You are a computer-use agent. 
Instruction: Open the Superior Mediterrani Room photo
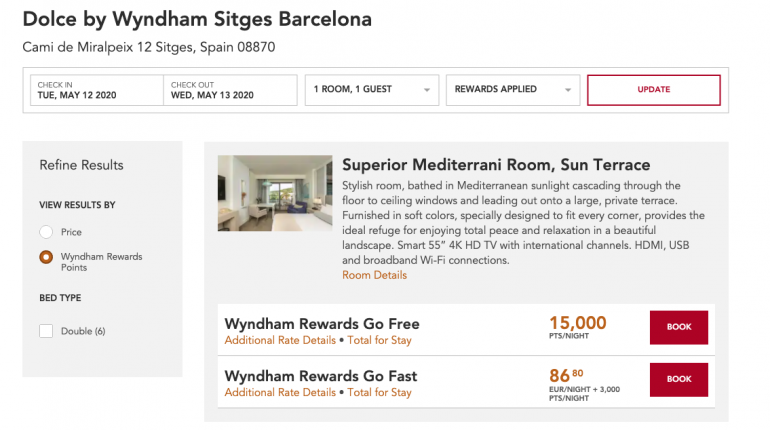click(275, 193)
